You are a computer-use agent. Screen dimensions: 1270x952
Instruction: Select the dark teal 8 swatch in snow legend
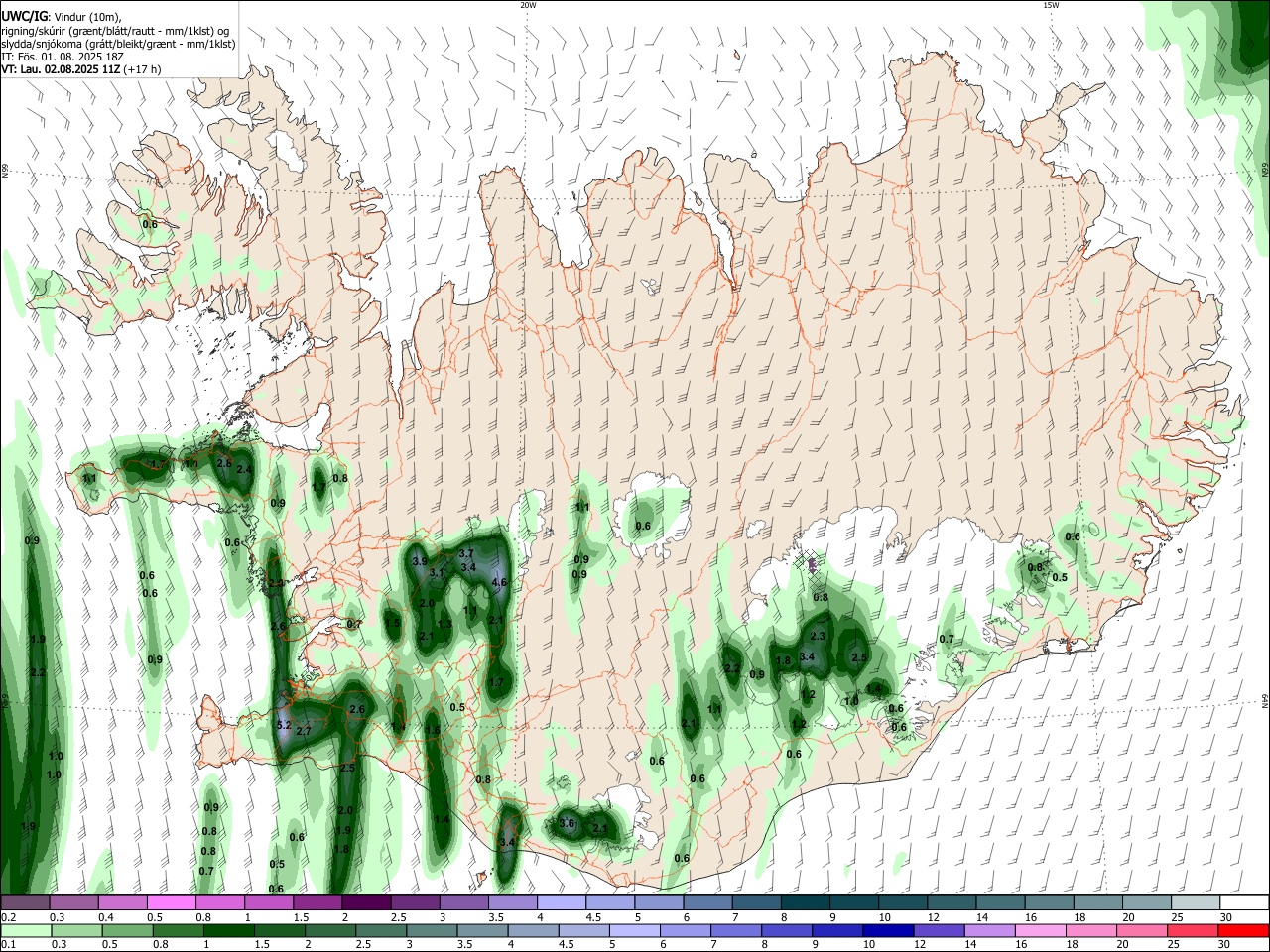pyautogui.click(x=806, y=903)
